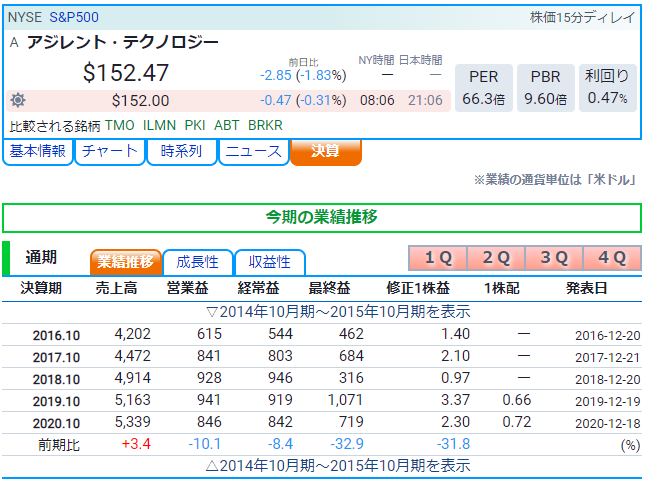The height and width of the screenshot is (479, 653).
Task: Click the 2020.10 dividend value 0.72
Action: click(517, 422)
